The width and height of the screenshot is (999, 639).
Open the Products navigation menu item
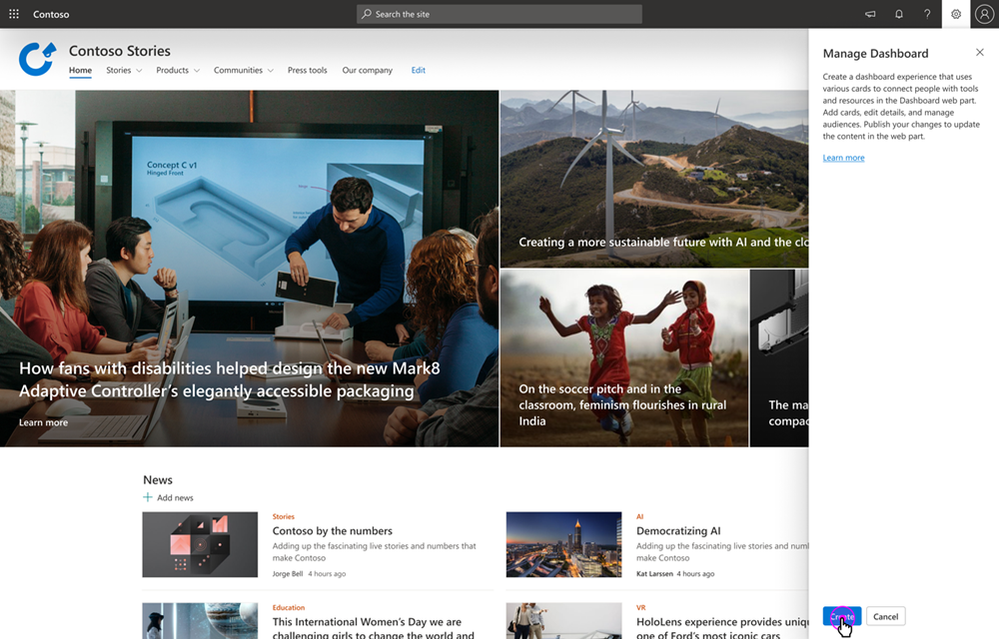coord(173,70)
